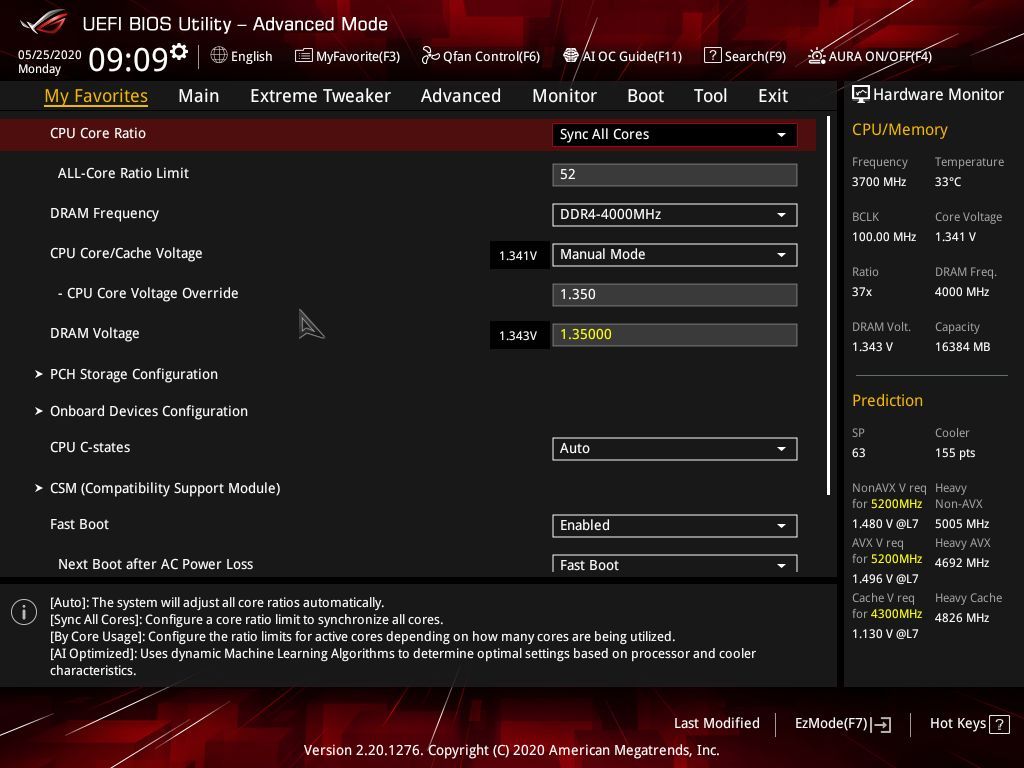This screenshot has width=1024, height=768.
Task: Open the Main tab
Action: 199,96
